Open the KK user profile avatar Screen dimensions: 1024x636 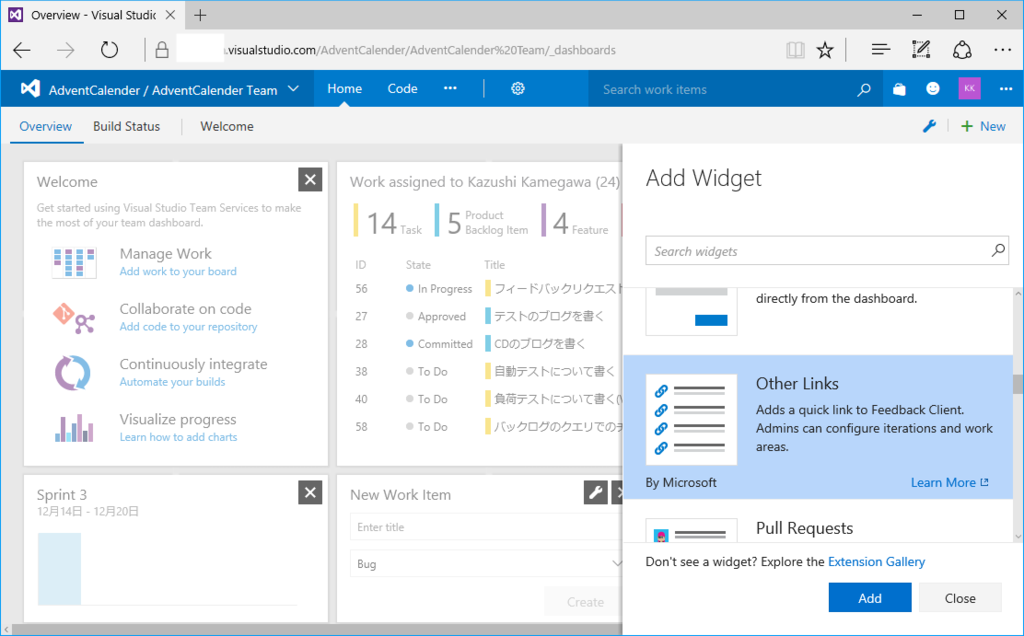point(969,88)
